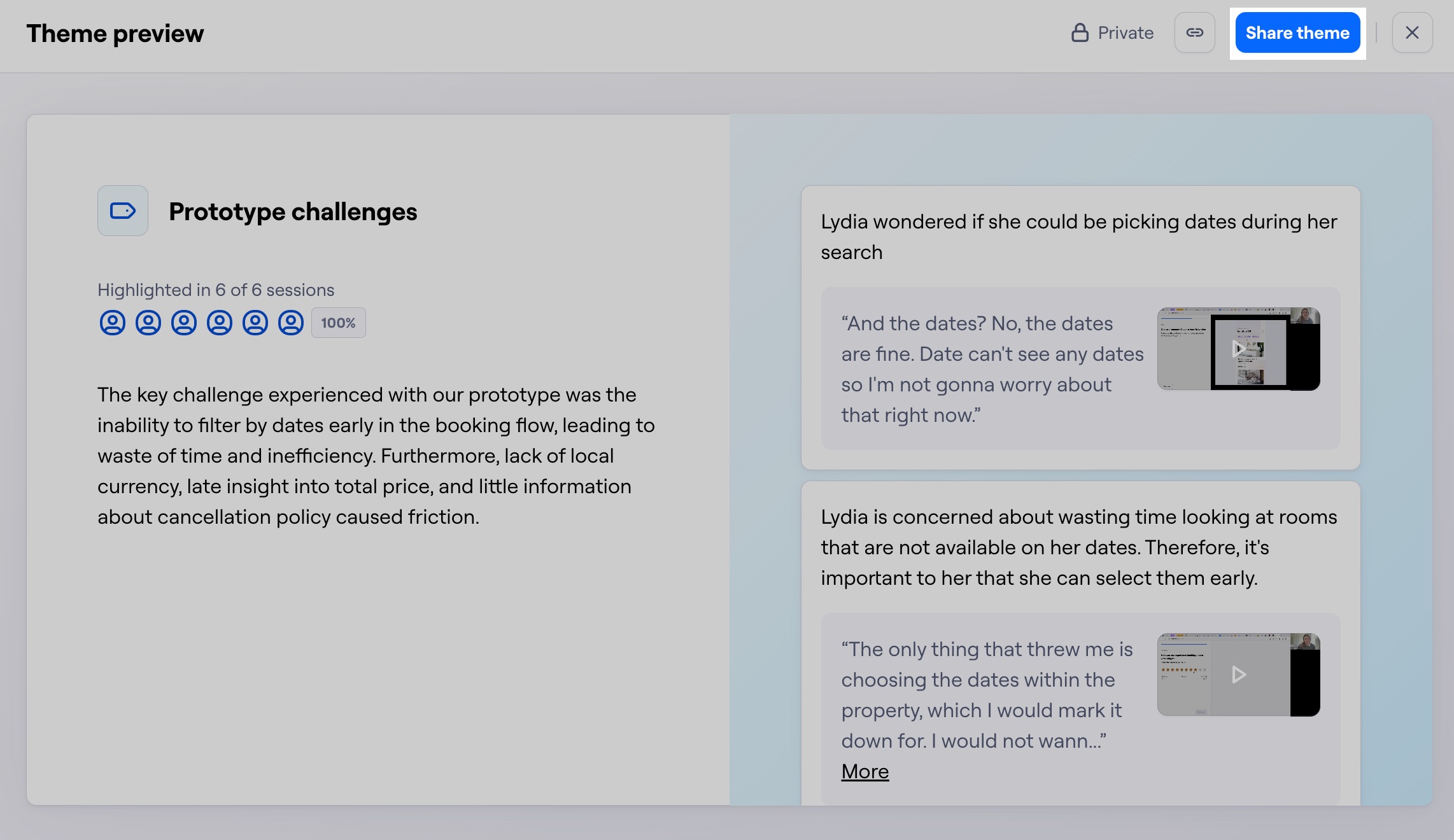Click the first participant avatar icon
Image resolution: width=1454 pixels, height=840 pixels.
pos(113,323)
